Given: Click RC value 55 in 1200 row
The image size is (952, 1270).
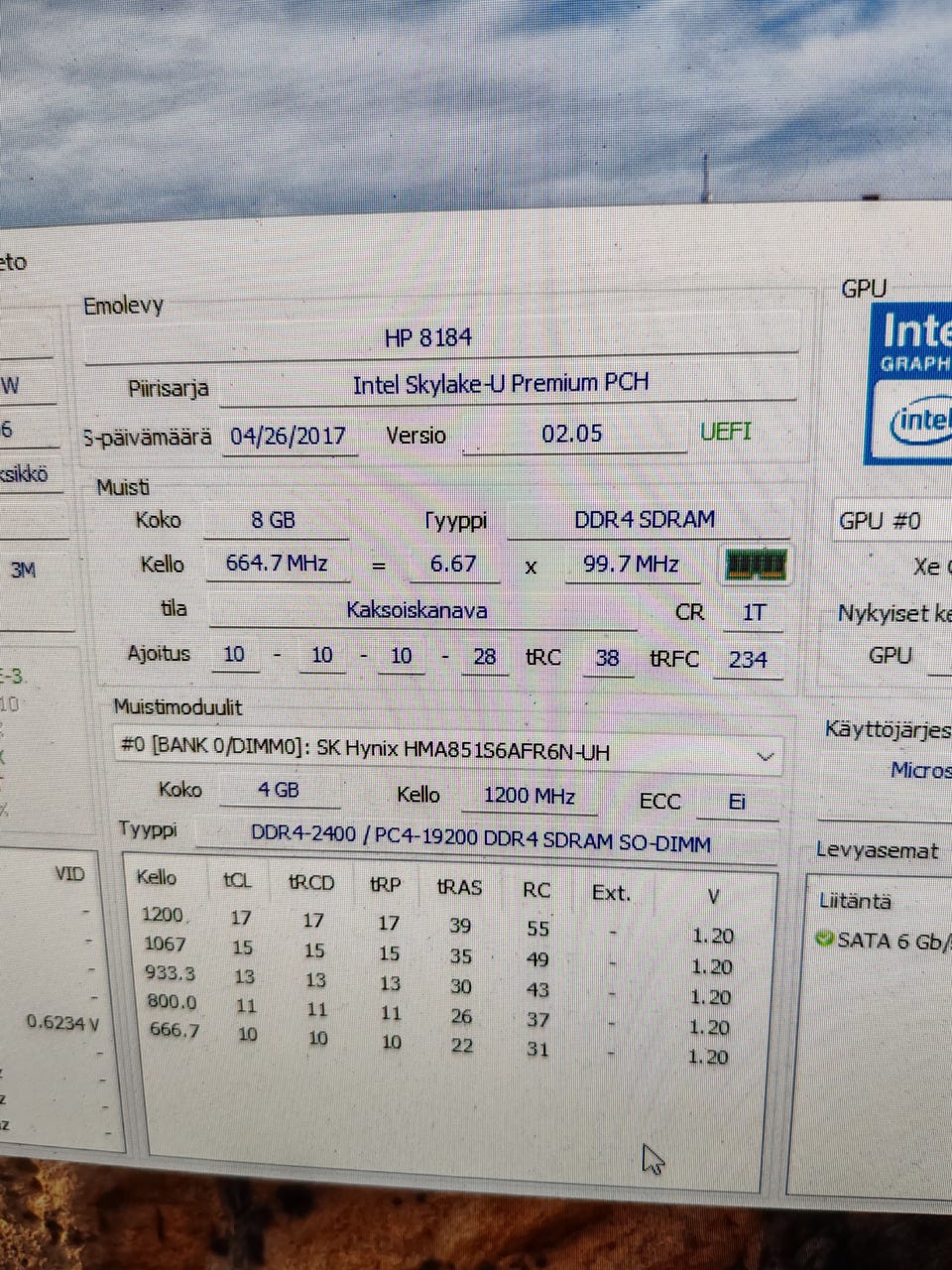Looking at the screenshot, I should [x=537, y=929].
